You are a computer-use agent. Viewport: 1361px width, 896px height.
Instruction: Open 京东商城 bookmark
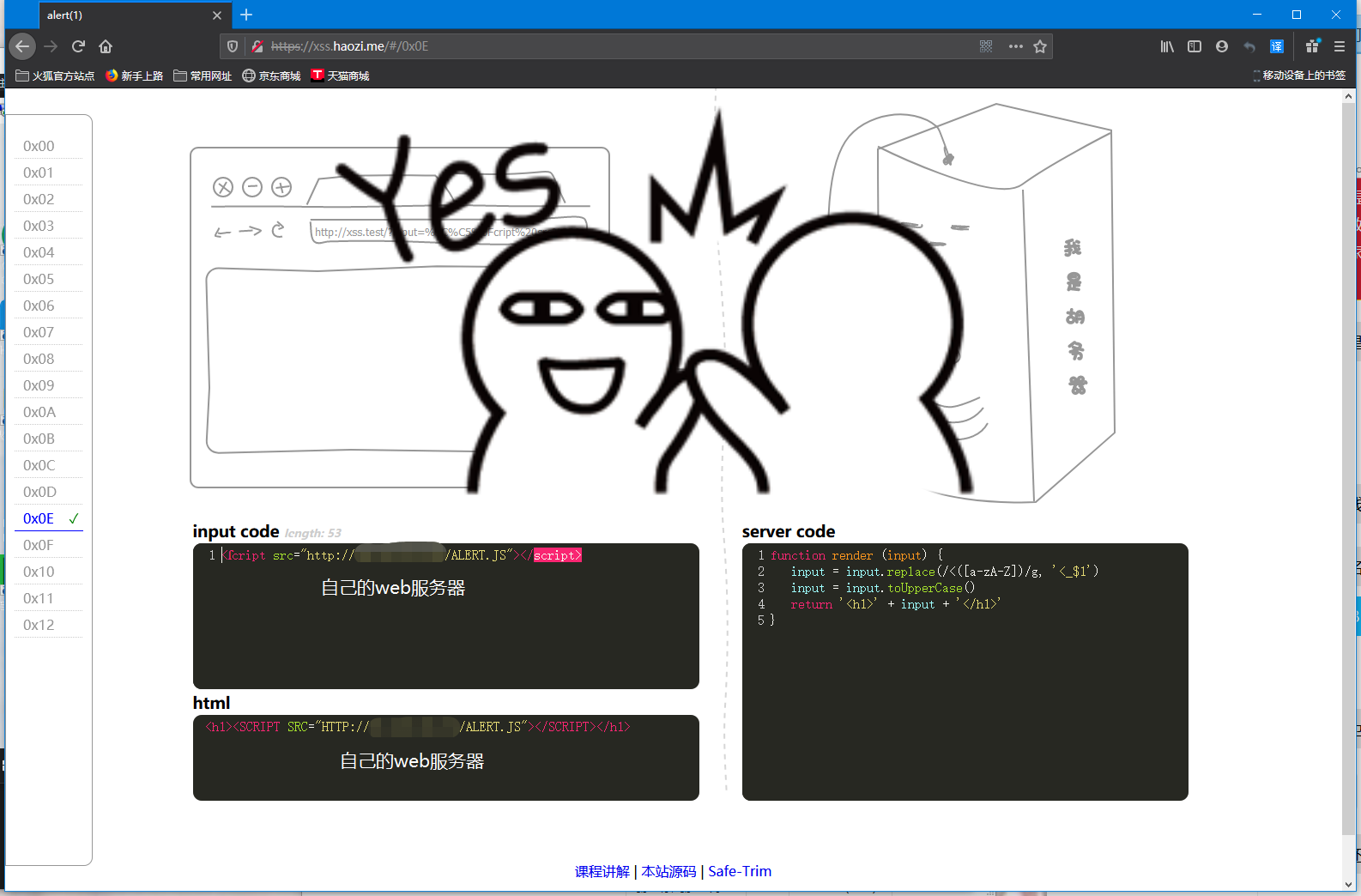click(x=271, y=76)
